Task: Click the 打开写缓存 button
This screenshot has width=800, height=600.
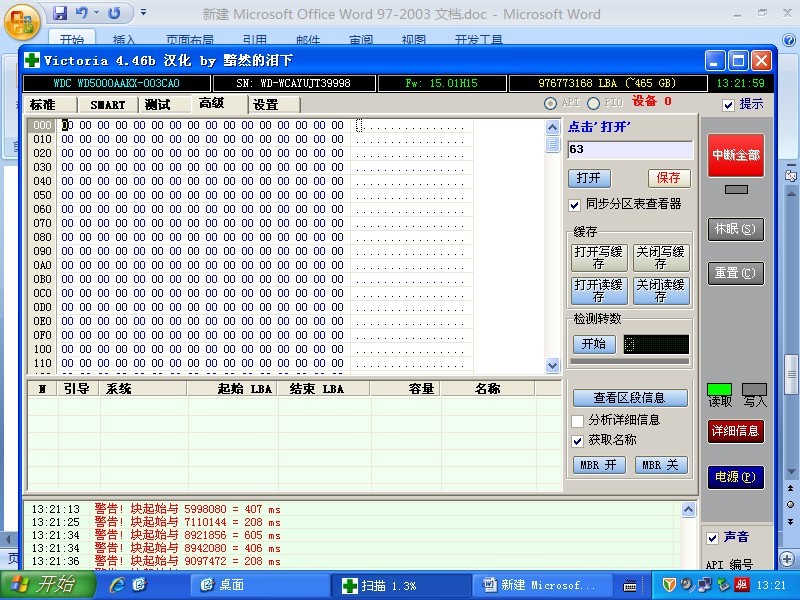Action: pyautogui.click(x=599, y=258)
